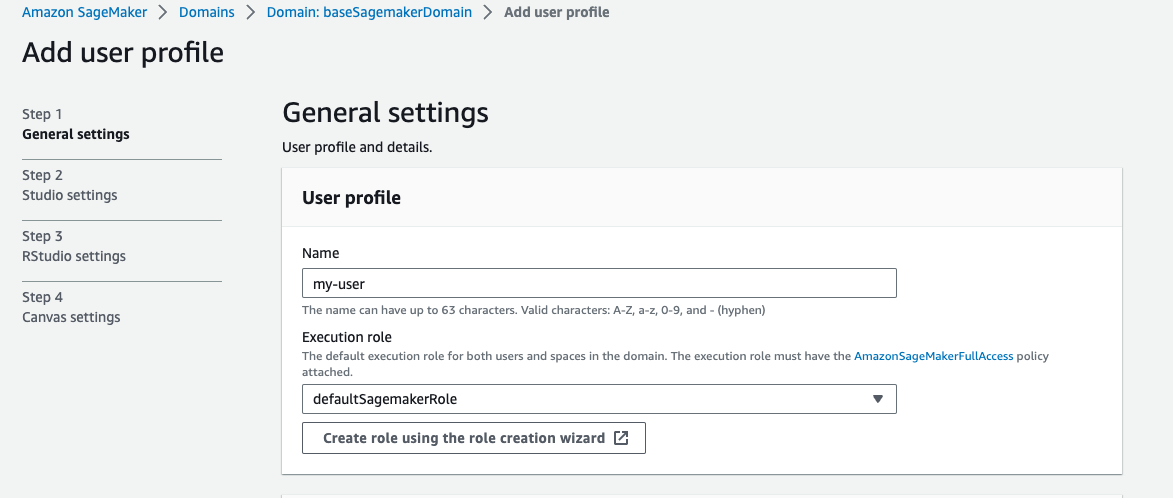This screenshot has height=498, width=1173.
Task: Click the chevron after Amazon SageMaker breadcrumb
Action: pyautogui.click(x=163, y=13)
